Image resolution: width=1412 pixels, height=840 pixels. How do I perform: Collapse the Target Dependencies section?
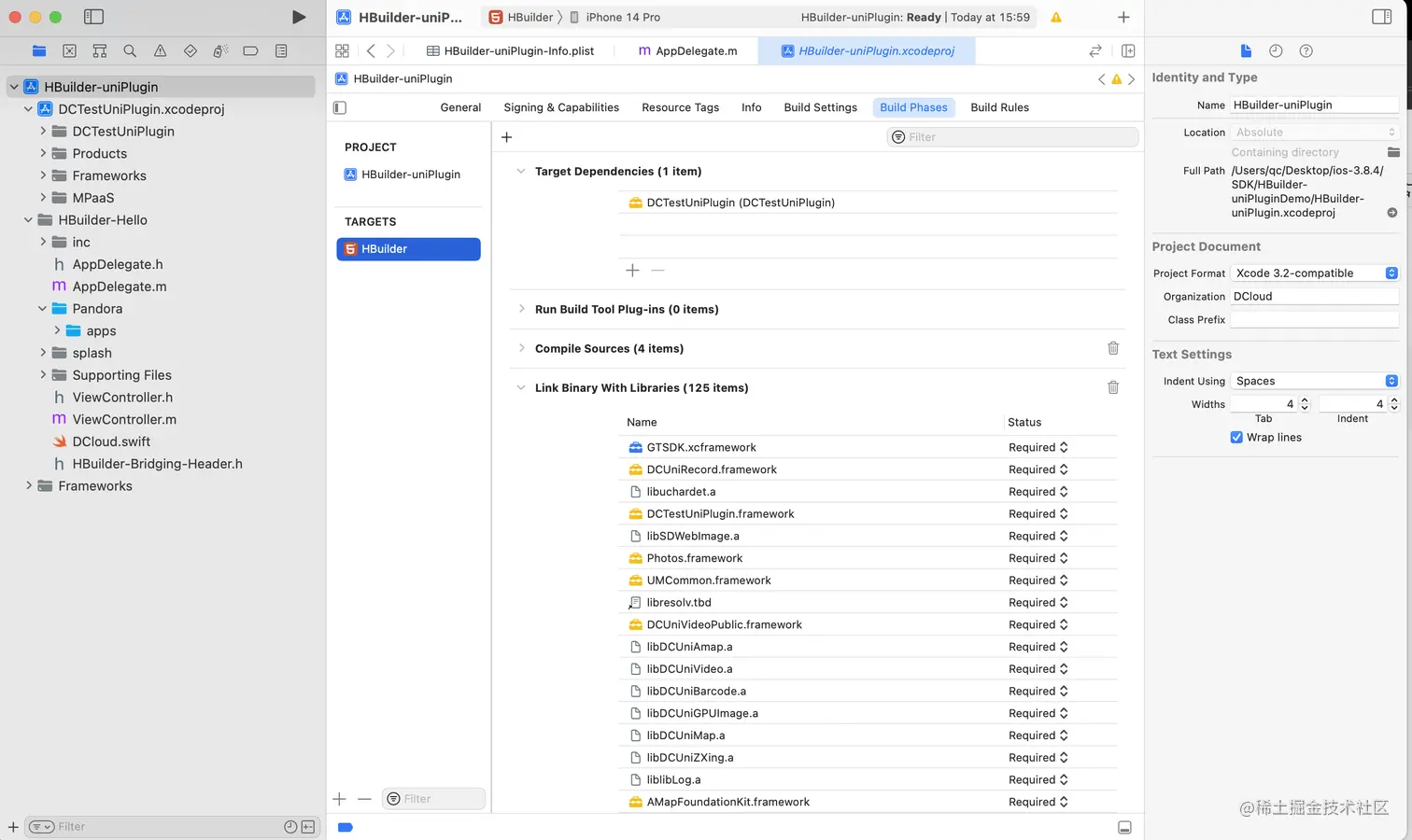[x=521, y=172]
